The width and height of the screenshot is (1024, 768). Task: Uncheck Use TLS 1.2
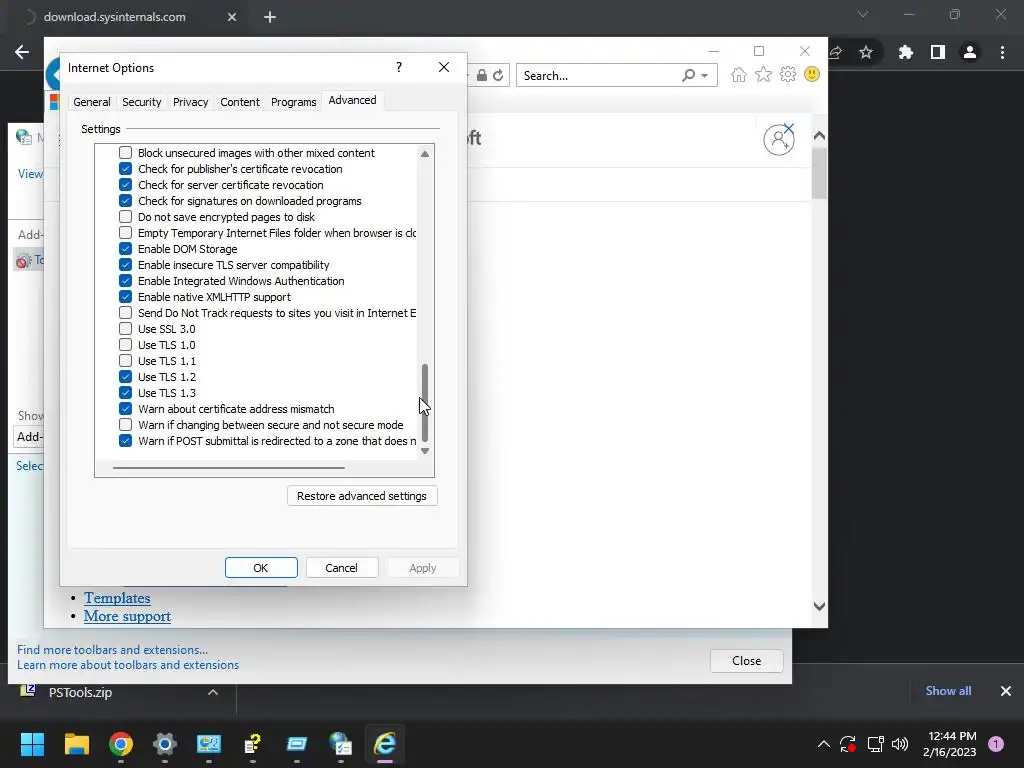[125, 377]
